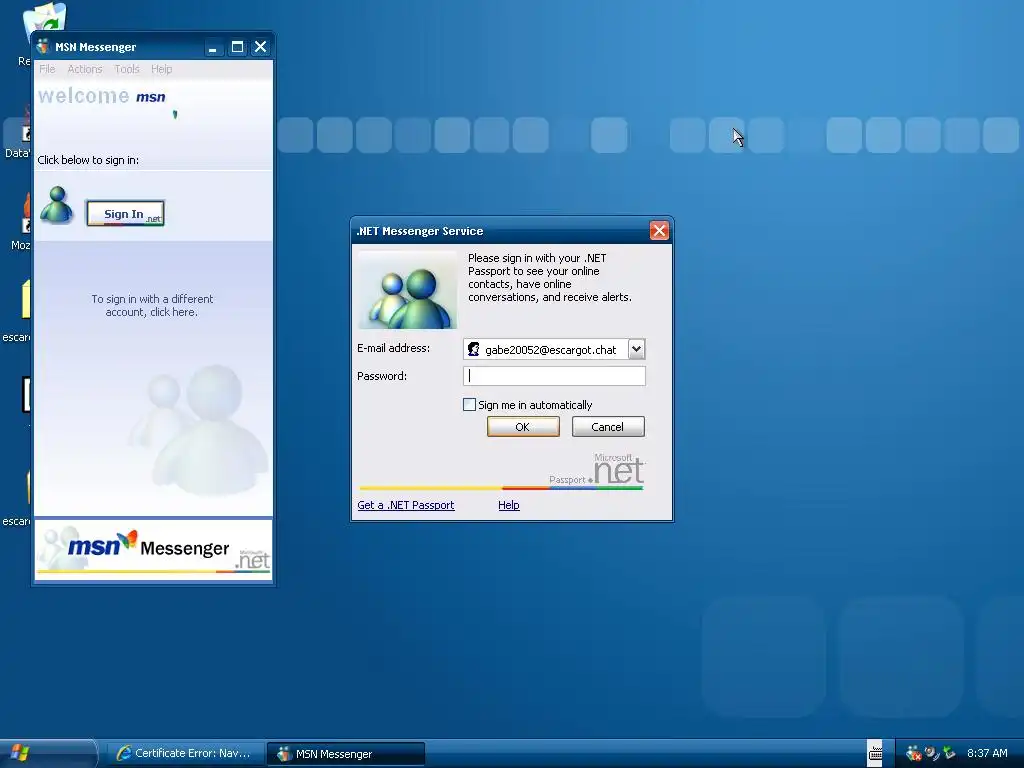Screen dimensions: 1024x768
Task: Enable 'Sign me in automatically' checkbox
Action: (469, 405)
